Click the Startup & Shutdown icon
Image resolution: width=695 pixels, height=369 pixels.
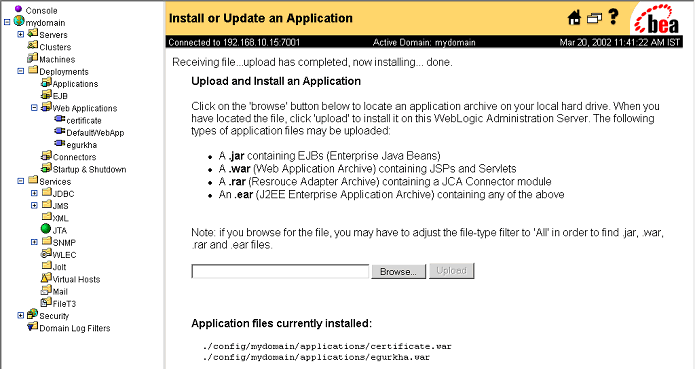pyautogui.click(x=46, y=168)
